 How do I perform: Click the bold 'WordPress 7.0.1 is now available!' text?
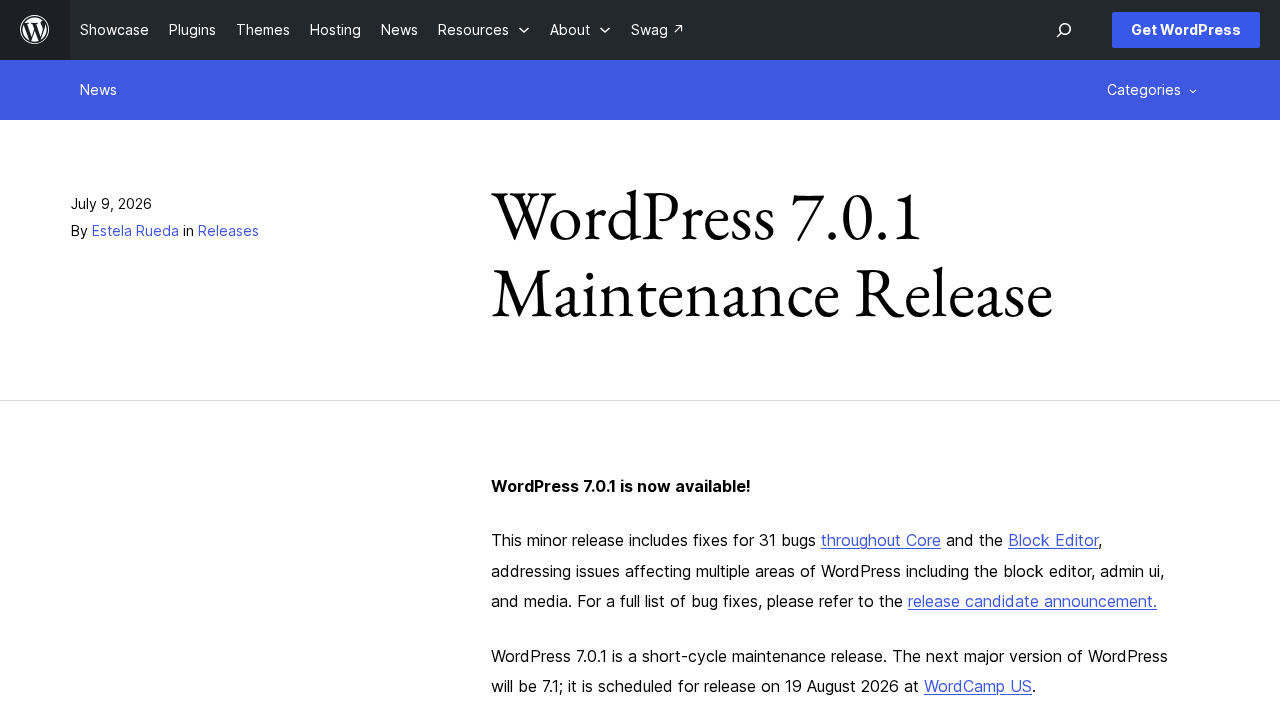pyautogui.click(x=621, y=487)
